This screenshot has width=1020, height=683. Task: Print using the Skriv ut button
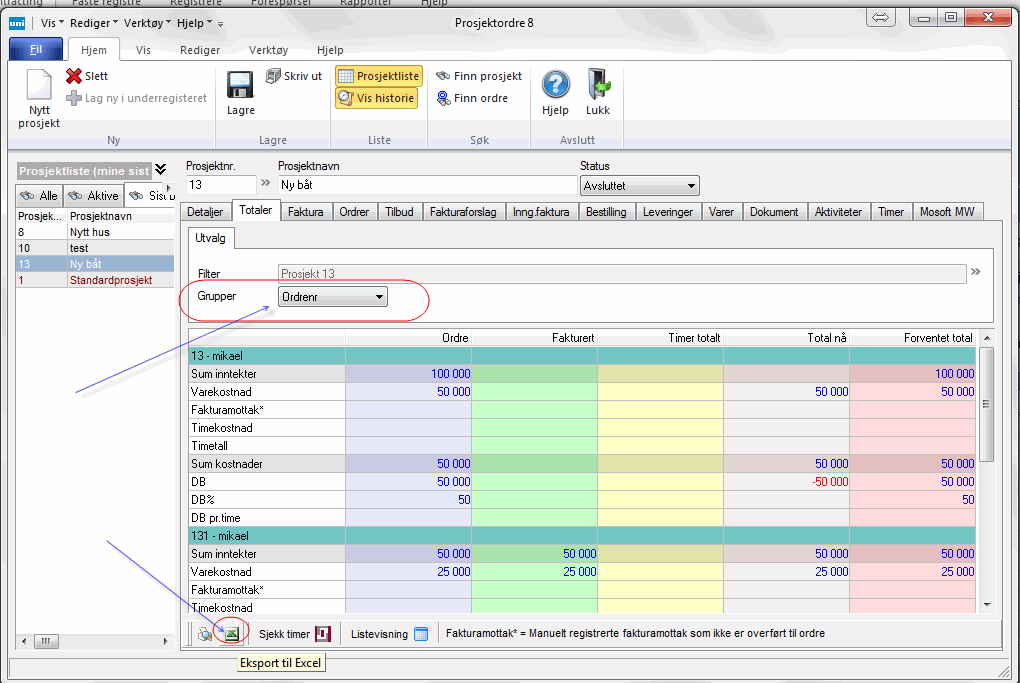pyautogui.click(x=294, y=76)
